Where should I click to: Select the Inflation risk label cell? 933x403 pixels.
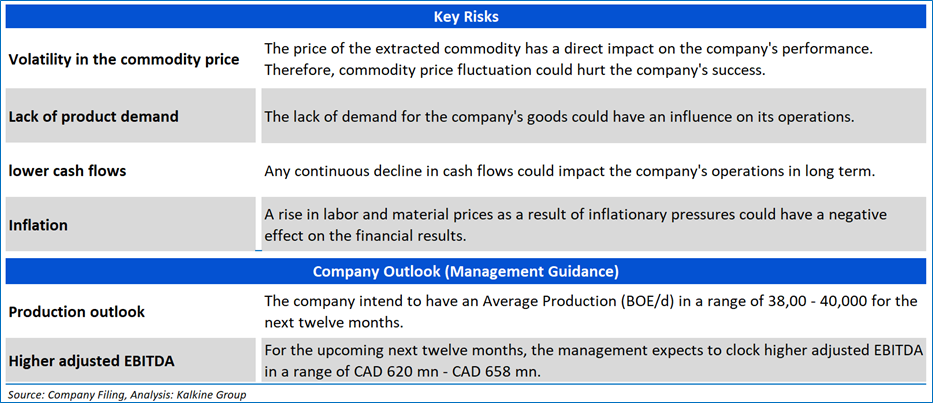point(38,225)
